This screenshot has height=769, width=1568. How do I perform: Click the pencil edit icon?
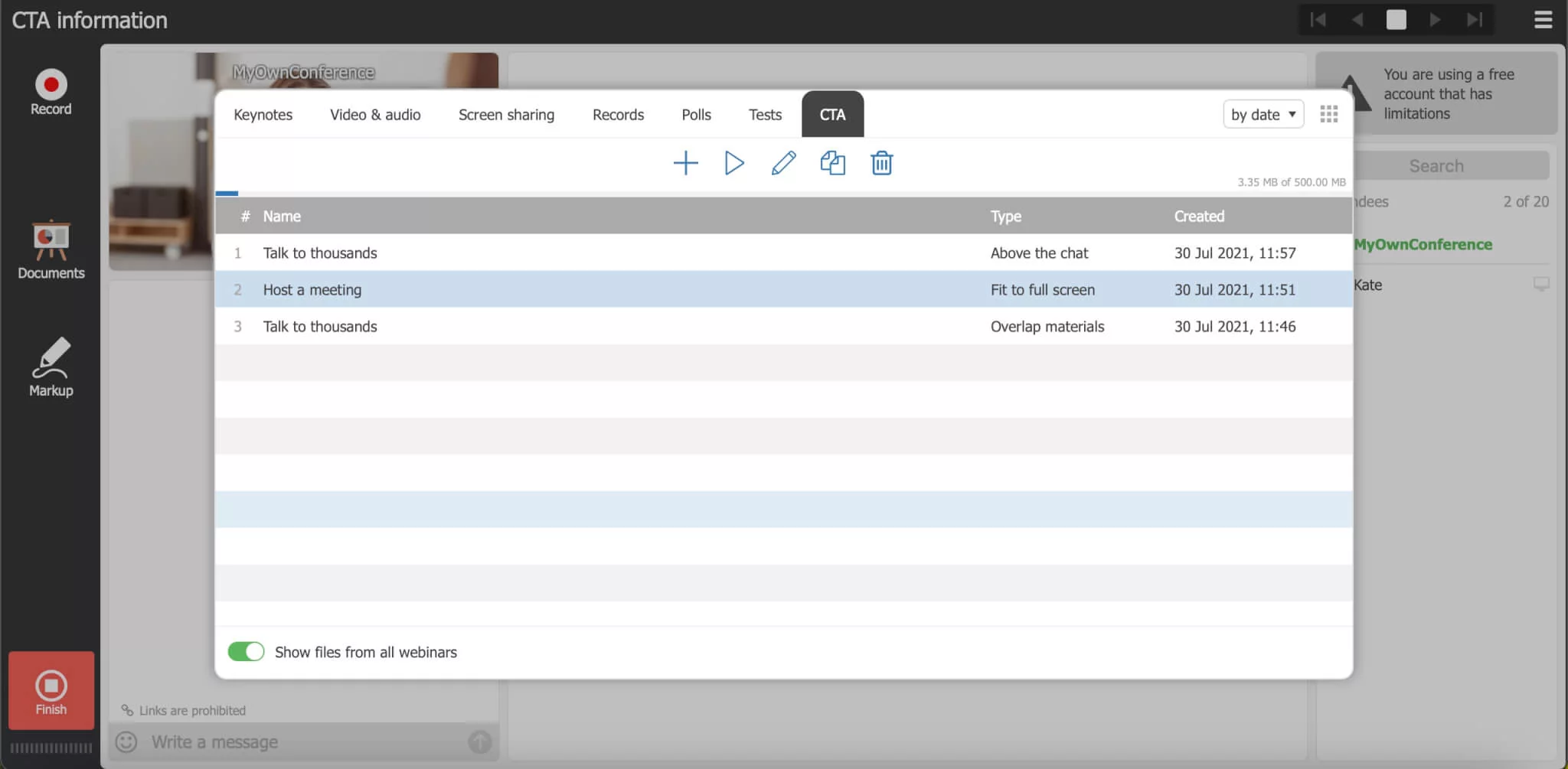click(x=783, y=163)
